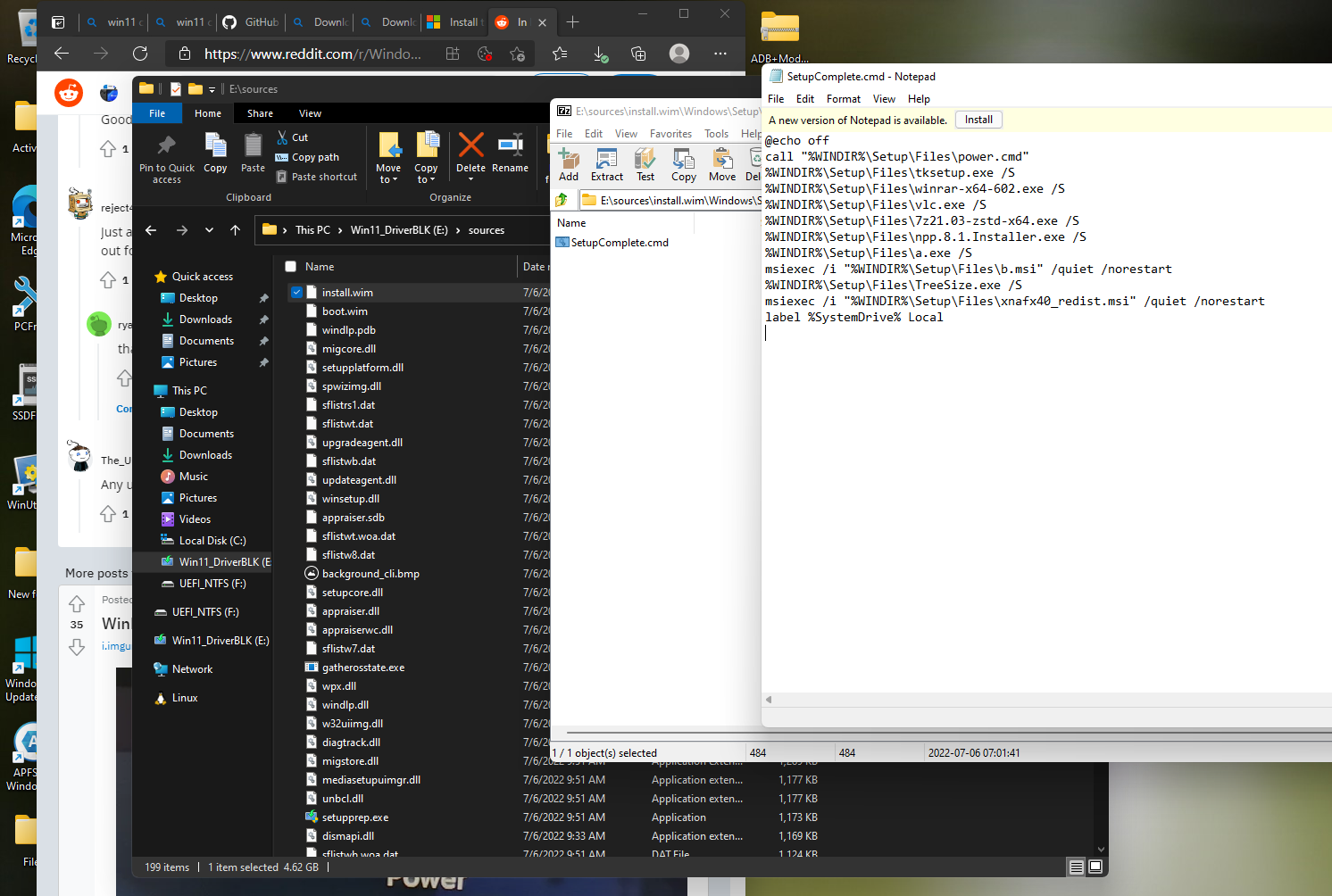Click Cut in the Clipboard group
The image size is (1332, 896).
pos(292,137)
